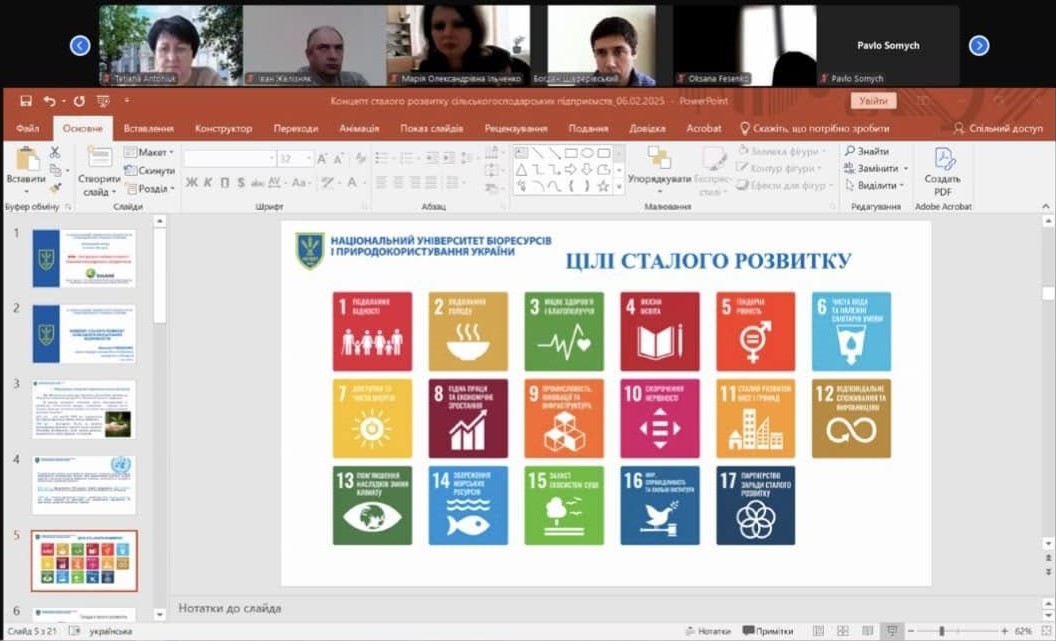This screenshot has height=641, width=1056.
Task: Start slideshow from the quick access toolbar icon
Action: click(x=103, y=101)
